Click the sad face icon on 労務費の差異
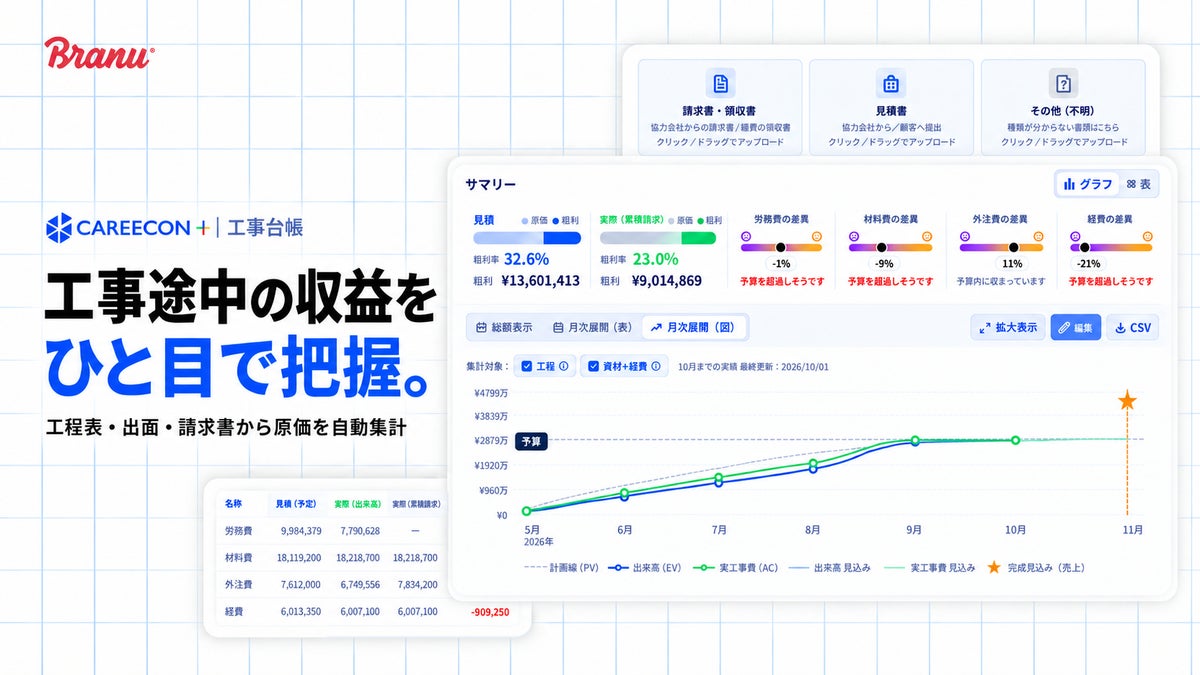Image resolution: width=1200 pixels, height=675 pixels. click(745, 236)
